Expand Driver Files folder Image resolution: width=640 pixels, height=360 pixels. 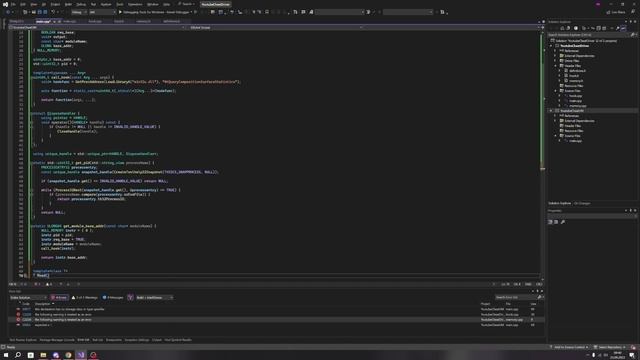pyautogui.click(x=555, y=61)
